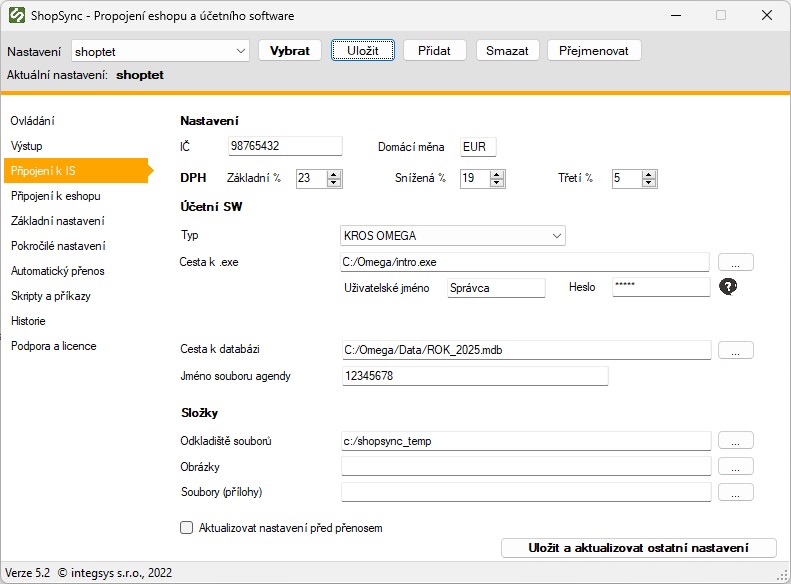
Task: Open Základní nastavení section
Action: [58, 221]
